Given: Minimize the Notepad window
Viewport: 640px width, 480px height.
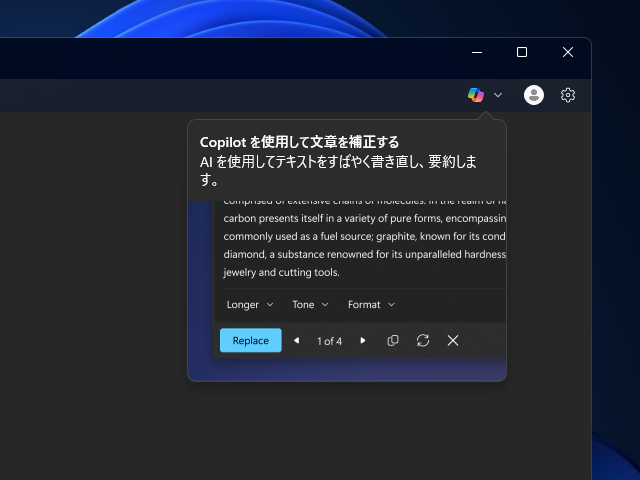Looking at the screenshot, I should (477, 52).
